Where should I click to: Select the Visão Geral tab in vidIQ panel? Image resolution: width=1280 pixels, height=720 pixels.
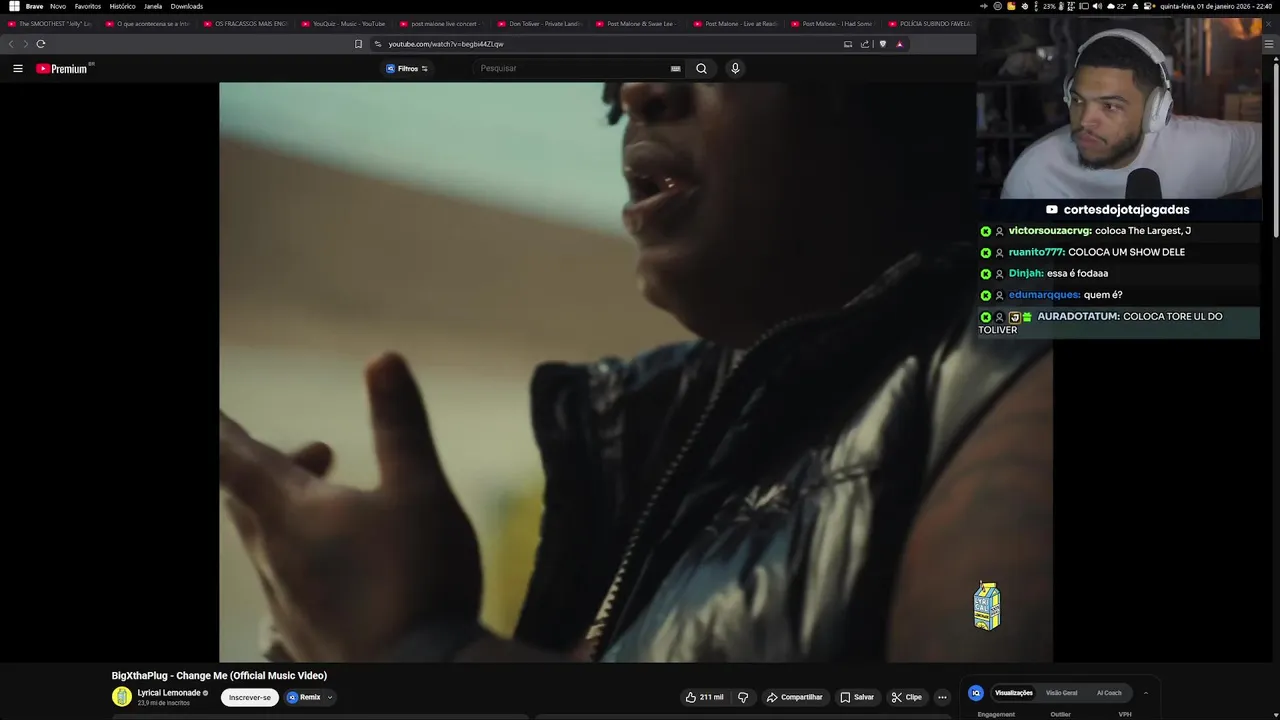click(x=1062, y=693)
